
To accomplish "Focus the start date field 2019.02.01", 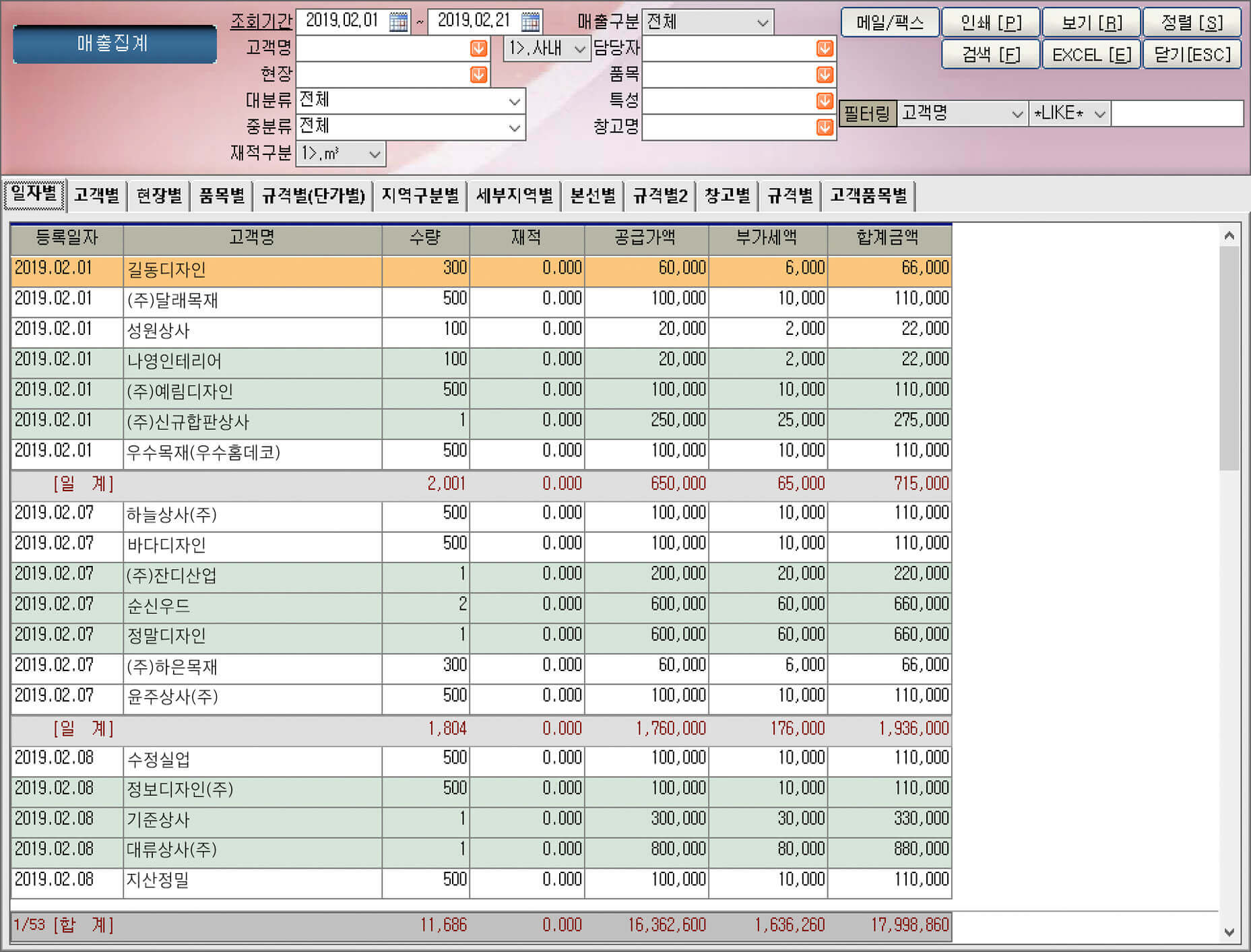I will tap(342, 22).
